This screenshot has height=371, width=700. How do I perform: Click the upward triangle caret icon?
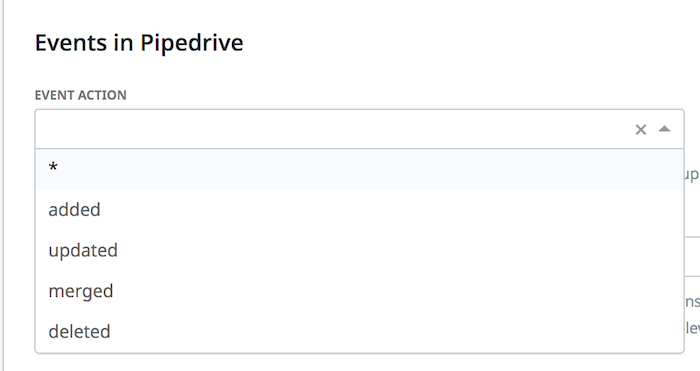[664, 129]
